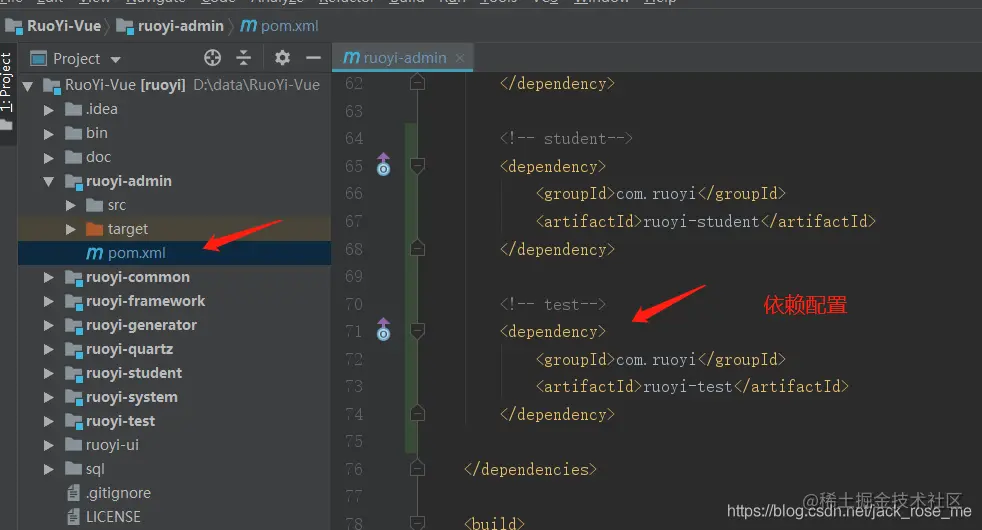
Task: Select the ruoyi-student module icon
Action: click(x=74, y=374)
